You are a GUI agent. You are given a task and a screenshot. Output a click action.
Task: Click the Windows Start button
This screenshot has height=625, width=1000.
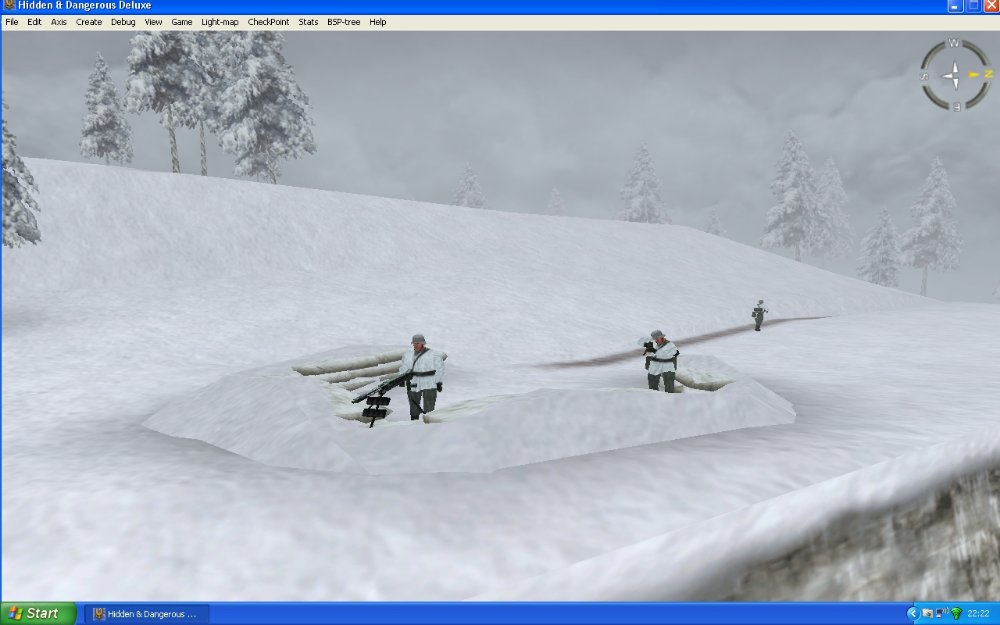click(37, 613)
